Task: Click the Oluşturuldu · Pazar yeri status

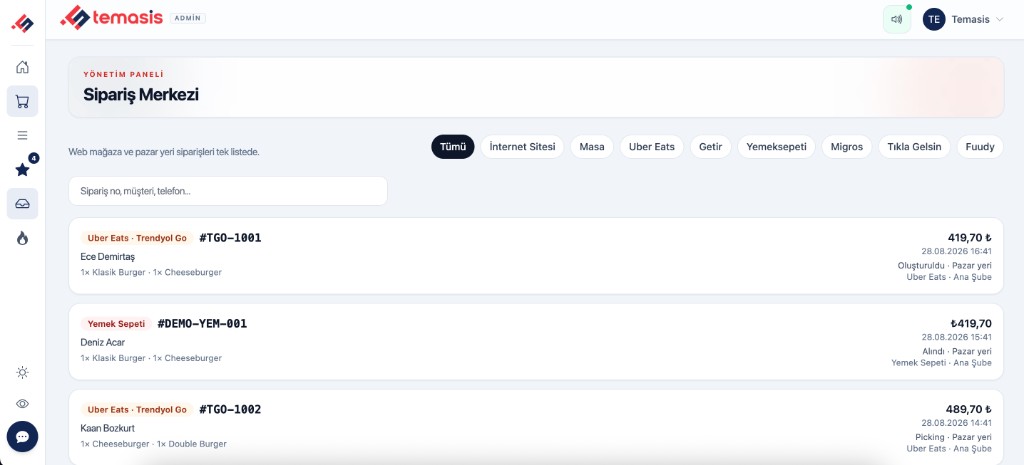Action: click(x=945, y=266)
